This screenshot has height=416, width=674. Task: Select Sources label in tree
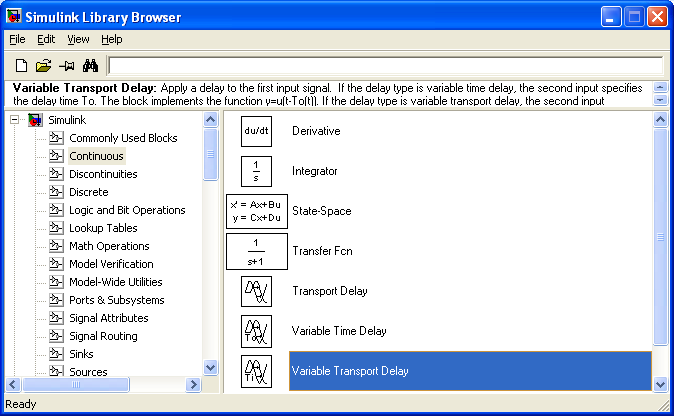tap(88, 372)
